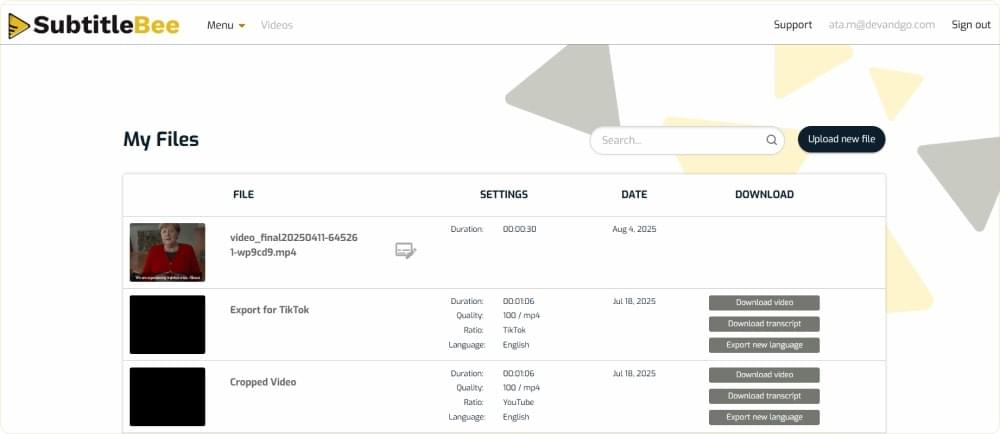Expand the Menu dropdown arrow

242,26
